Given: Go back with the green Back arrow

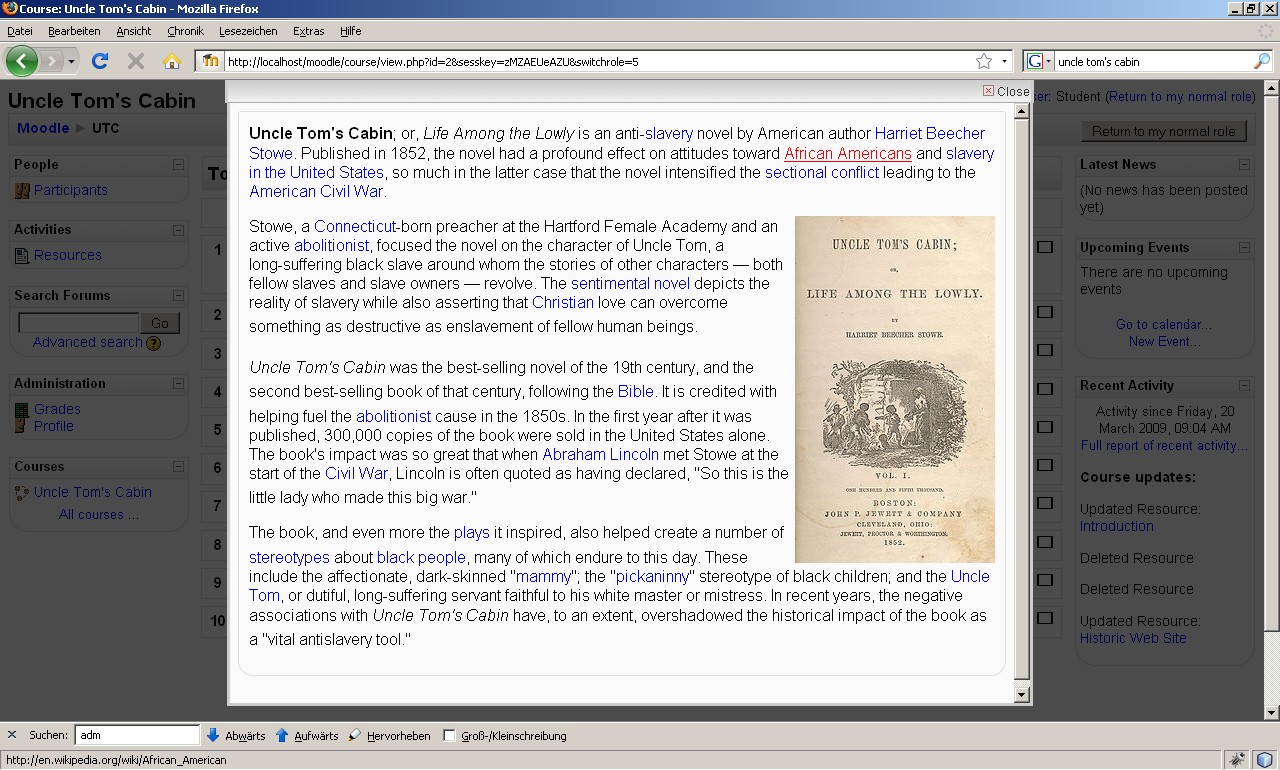Looking at the screenshot, I should pyautogui.click(x=22, y=61).
